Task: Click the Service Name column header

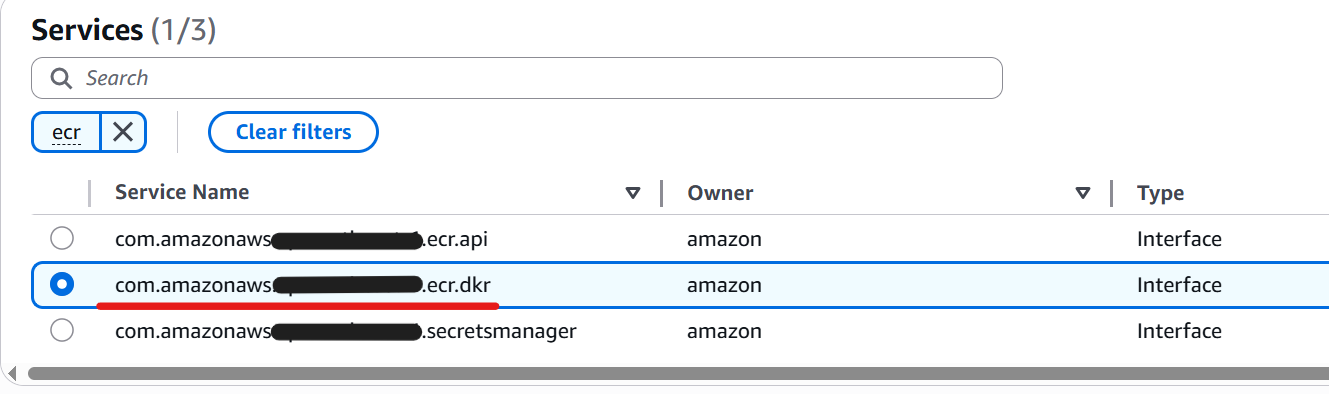Action: 182,192
